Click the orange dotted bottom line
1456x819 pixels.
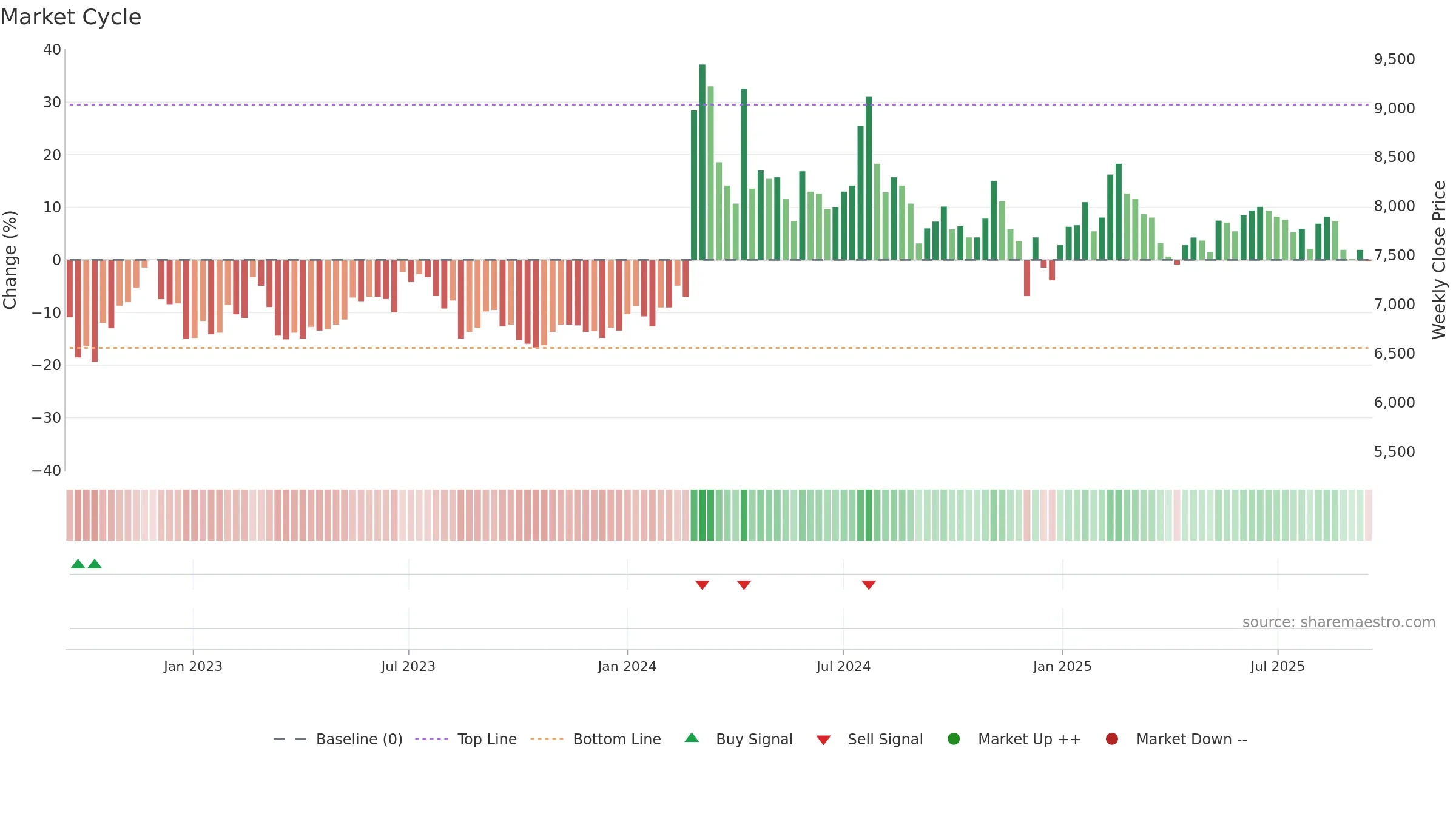point(719,348)
